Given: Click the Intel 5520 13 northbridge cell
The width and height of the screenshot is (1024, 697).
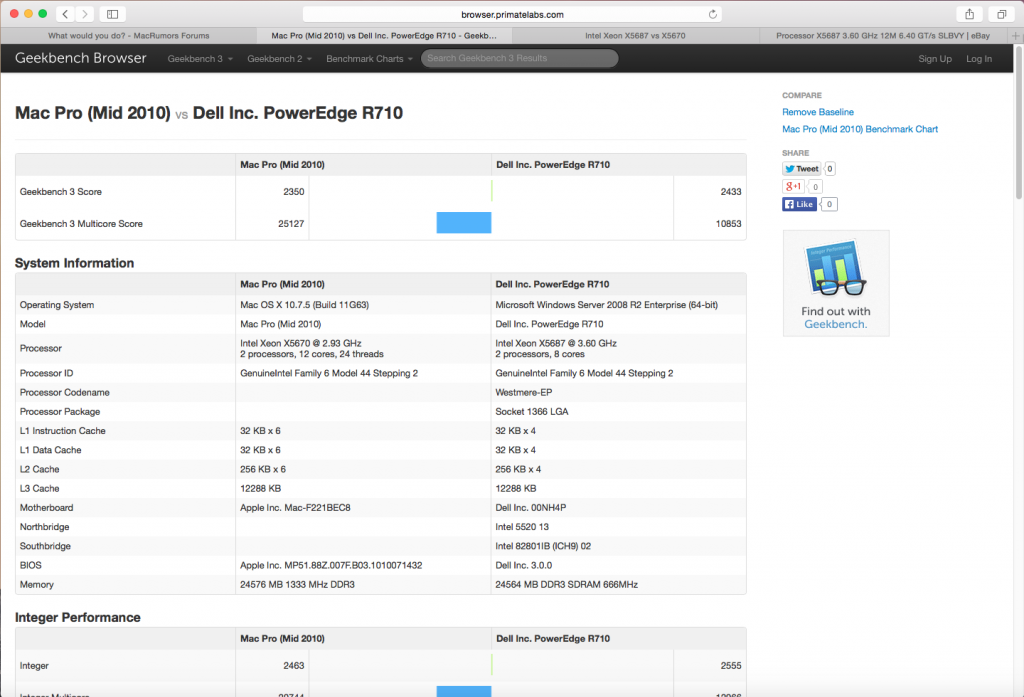Looking at the screenshot, I should click(522, 527).
